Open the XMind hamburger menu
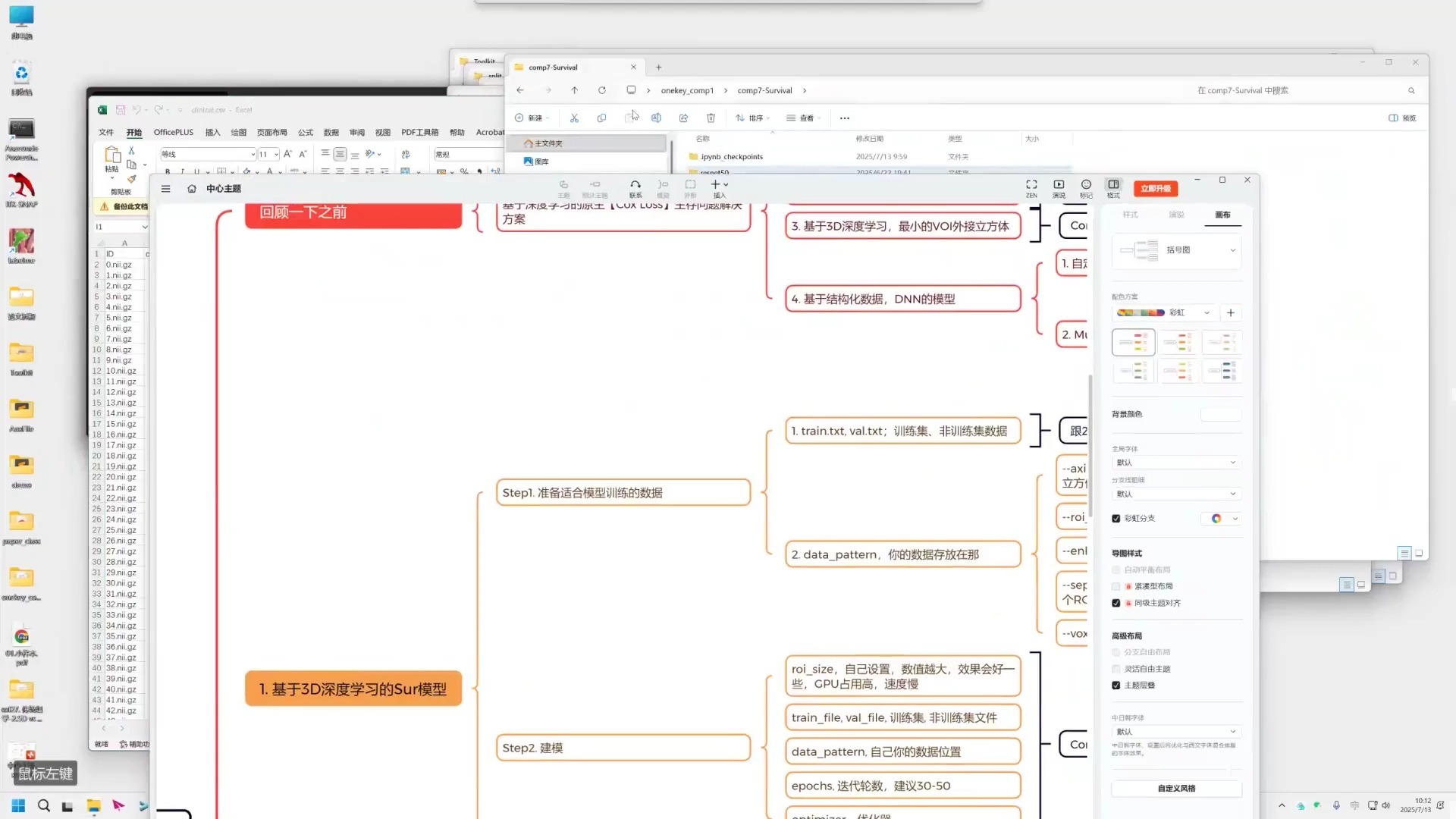This screenshot has height=819, width=1456. (x=165, y=189)
